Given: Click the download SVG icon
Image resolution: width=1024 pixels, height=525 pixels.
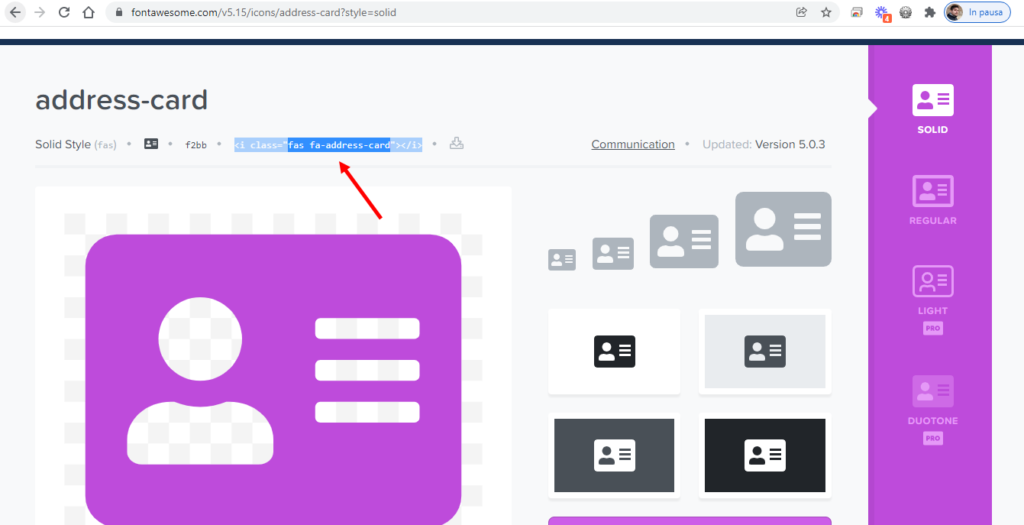Looking at the screenshot, I should [x=456, y=144].
